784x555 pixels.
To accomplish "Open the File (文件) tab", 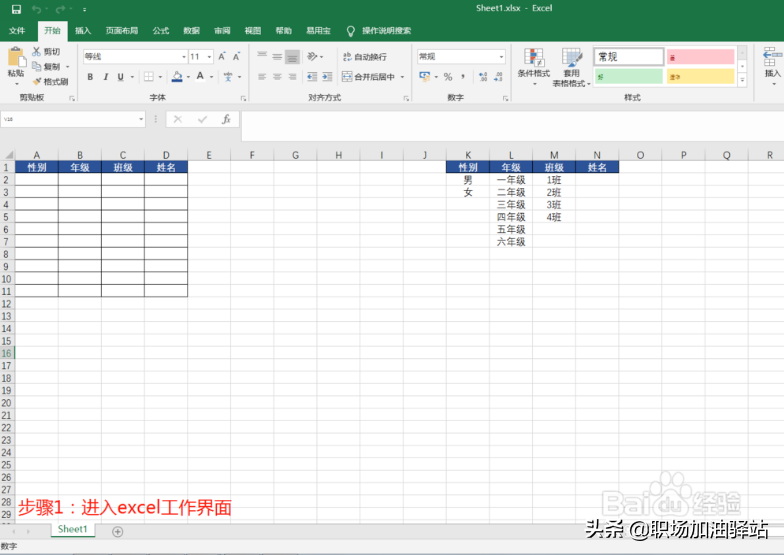I will (x=17, y=30).
